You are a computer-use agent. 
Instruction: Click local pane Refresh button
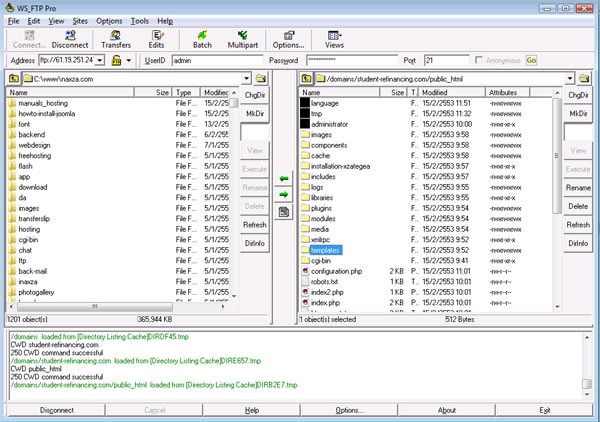pos(255,225)
